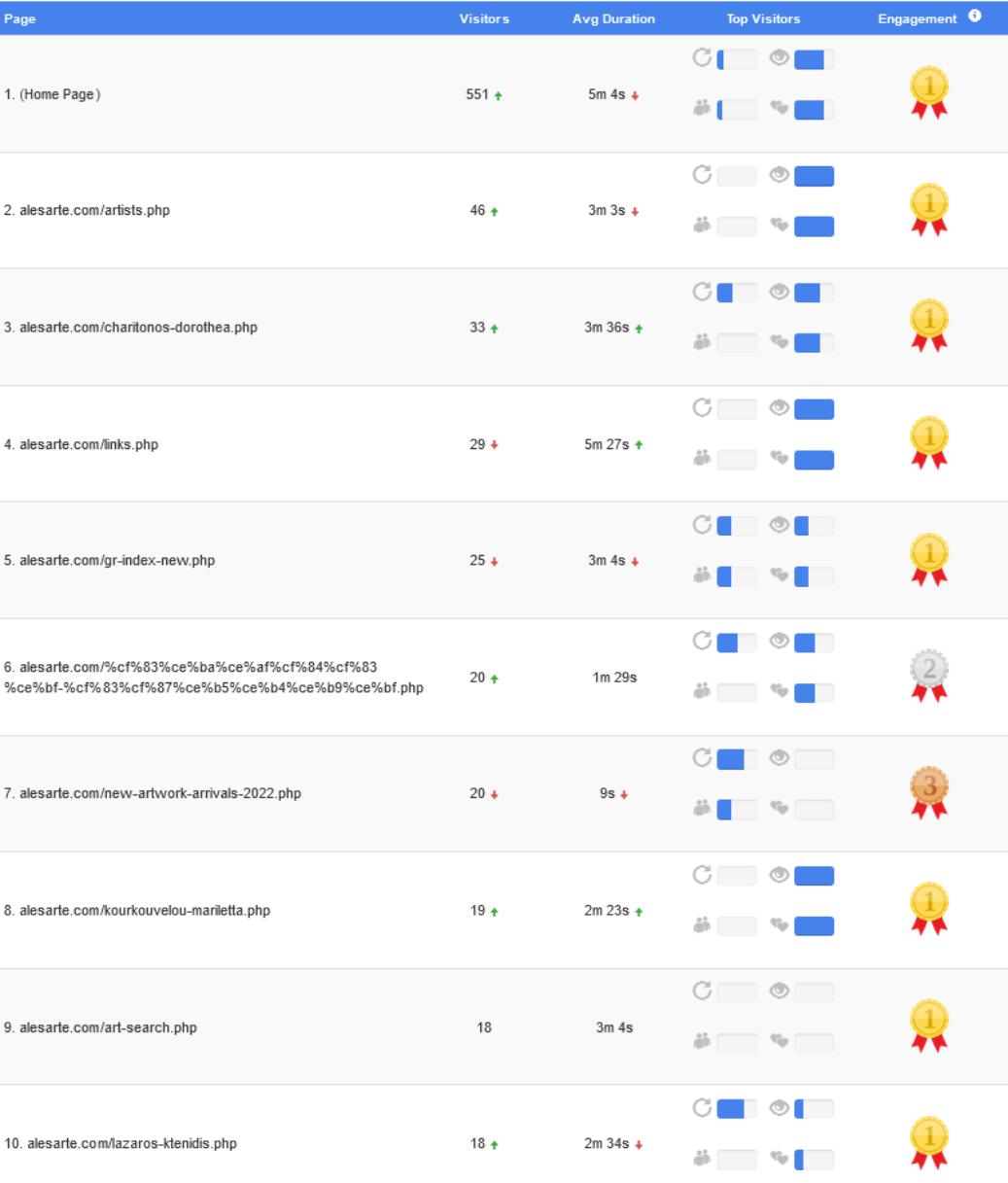The image size is (1008, 1183).
Task: Click the 25 visitors value
Action: (x=477, y=562)
